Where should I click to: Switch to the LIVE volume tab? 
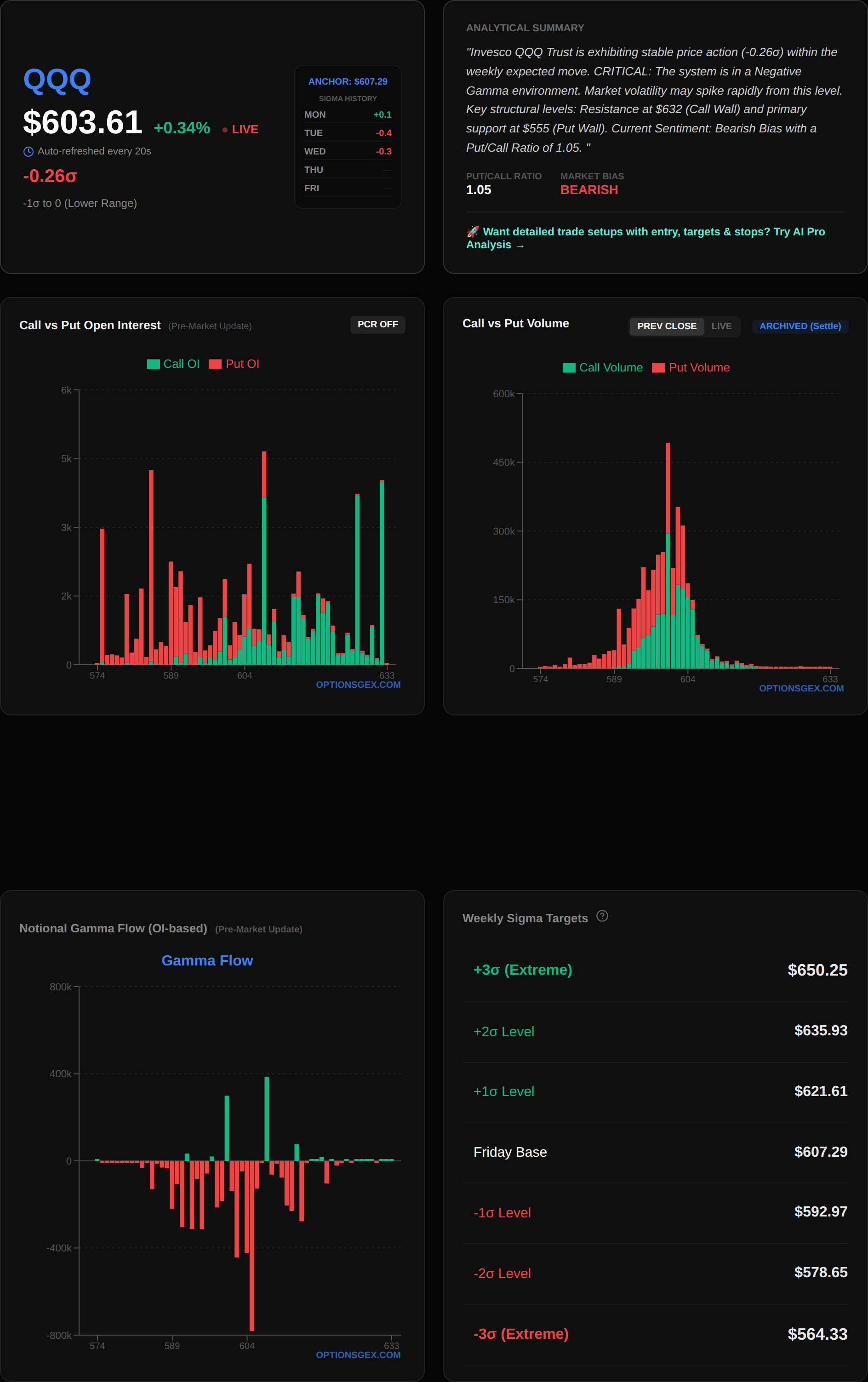tap(721, 326)
